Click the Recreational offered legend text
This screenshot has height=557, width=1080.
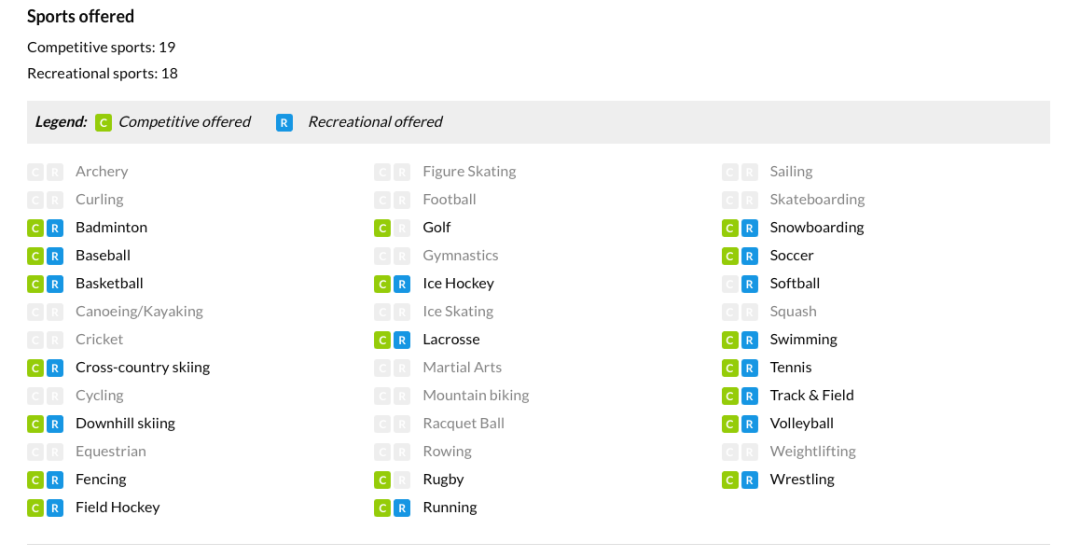(x=375, y=122)
